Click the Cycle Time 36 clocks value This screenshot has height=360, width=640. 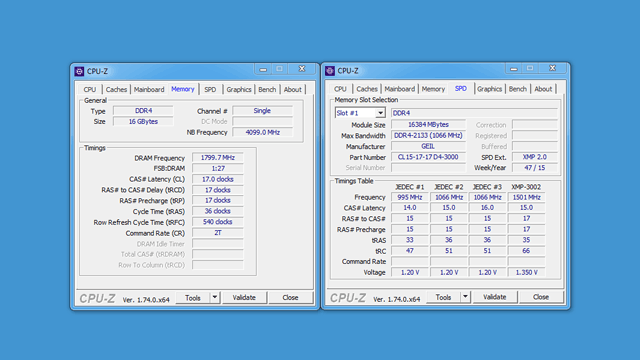(x=218, y=211)
